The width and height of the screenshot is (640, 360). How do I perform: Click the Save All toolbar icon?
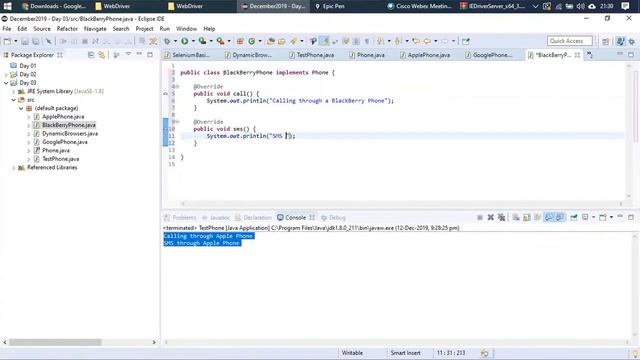click(x=36, y=41)
